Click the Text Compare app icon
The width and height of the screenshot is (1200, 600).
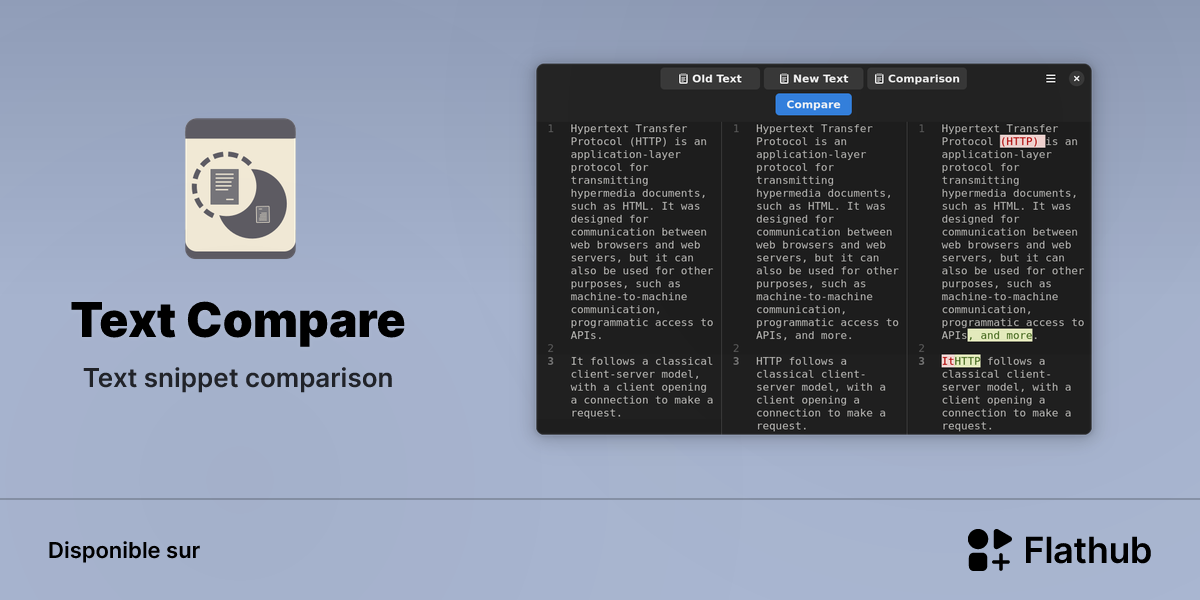tap(240, 188)
